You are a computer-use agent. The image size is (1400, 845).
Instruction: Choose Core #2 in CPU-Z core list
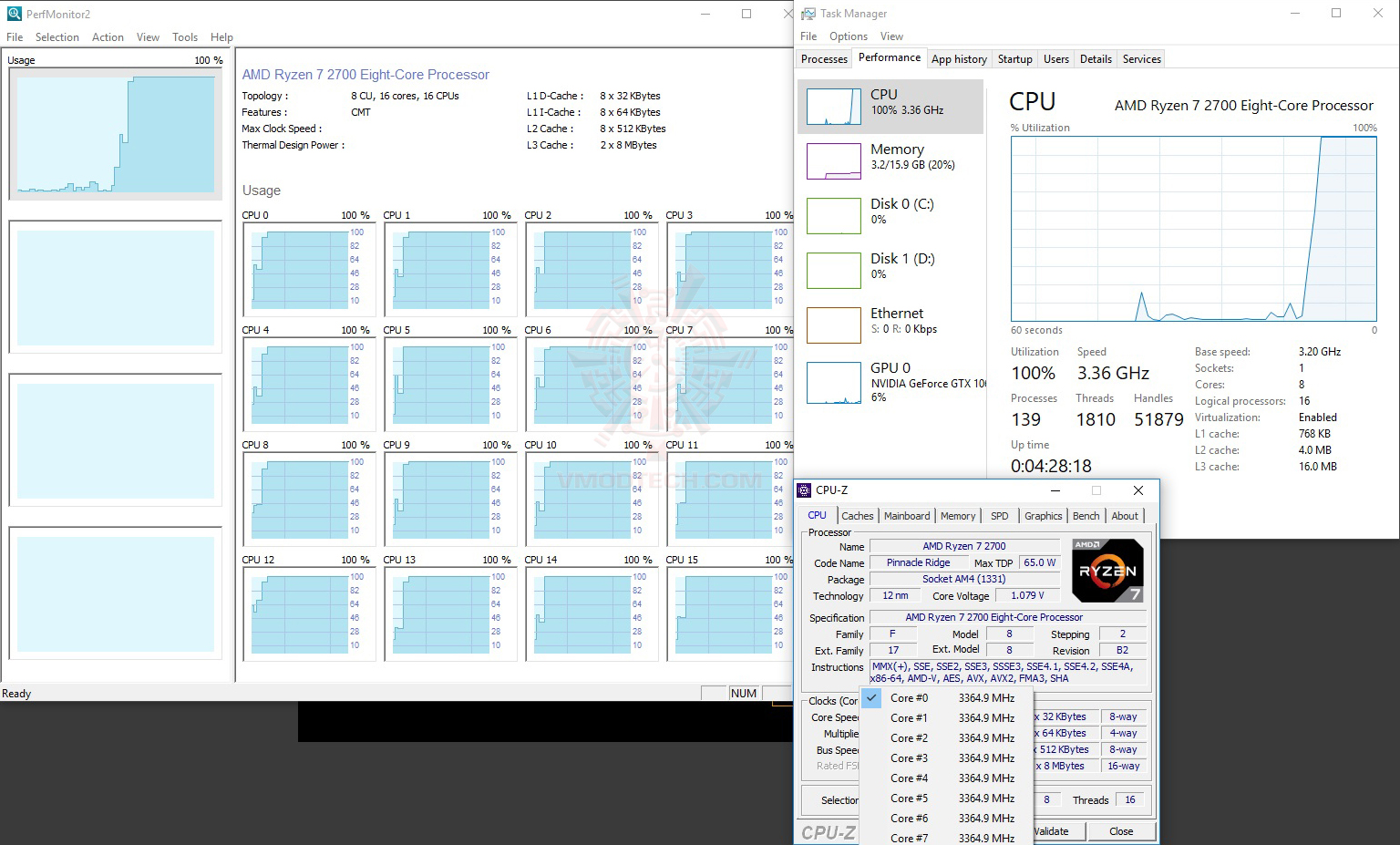click(x=946, y=738)
